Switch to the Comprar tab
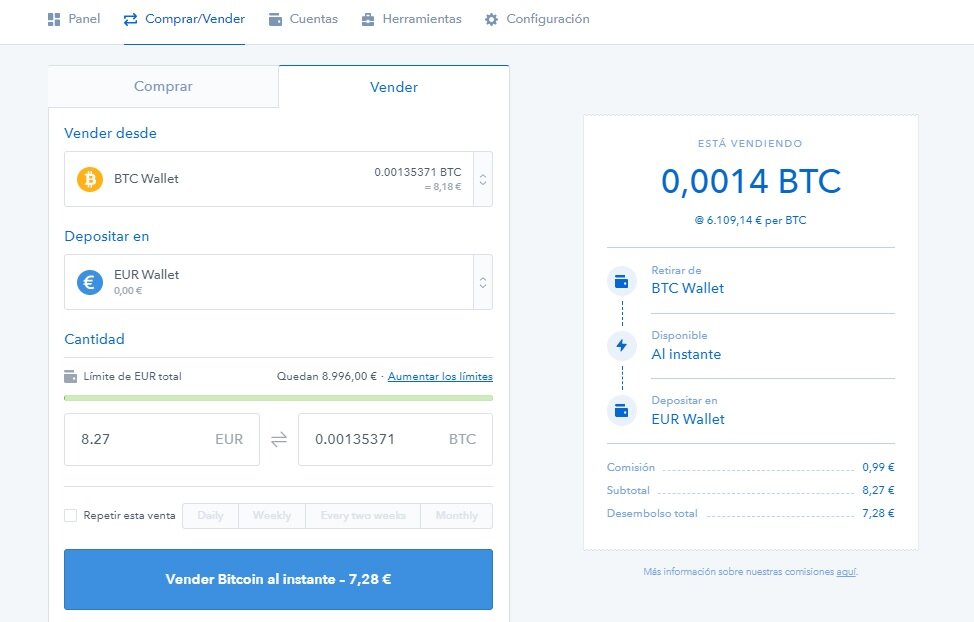This screenshot has width=974, height=622. 163,87
